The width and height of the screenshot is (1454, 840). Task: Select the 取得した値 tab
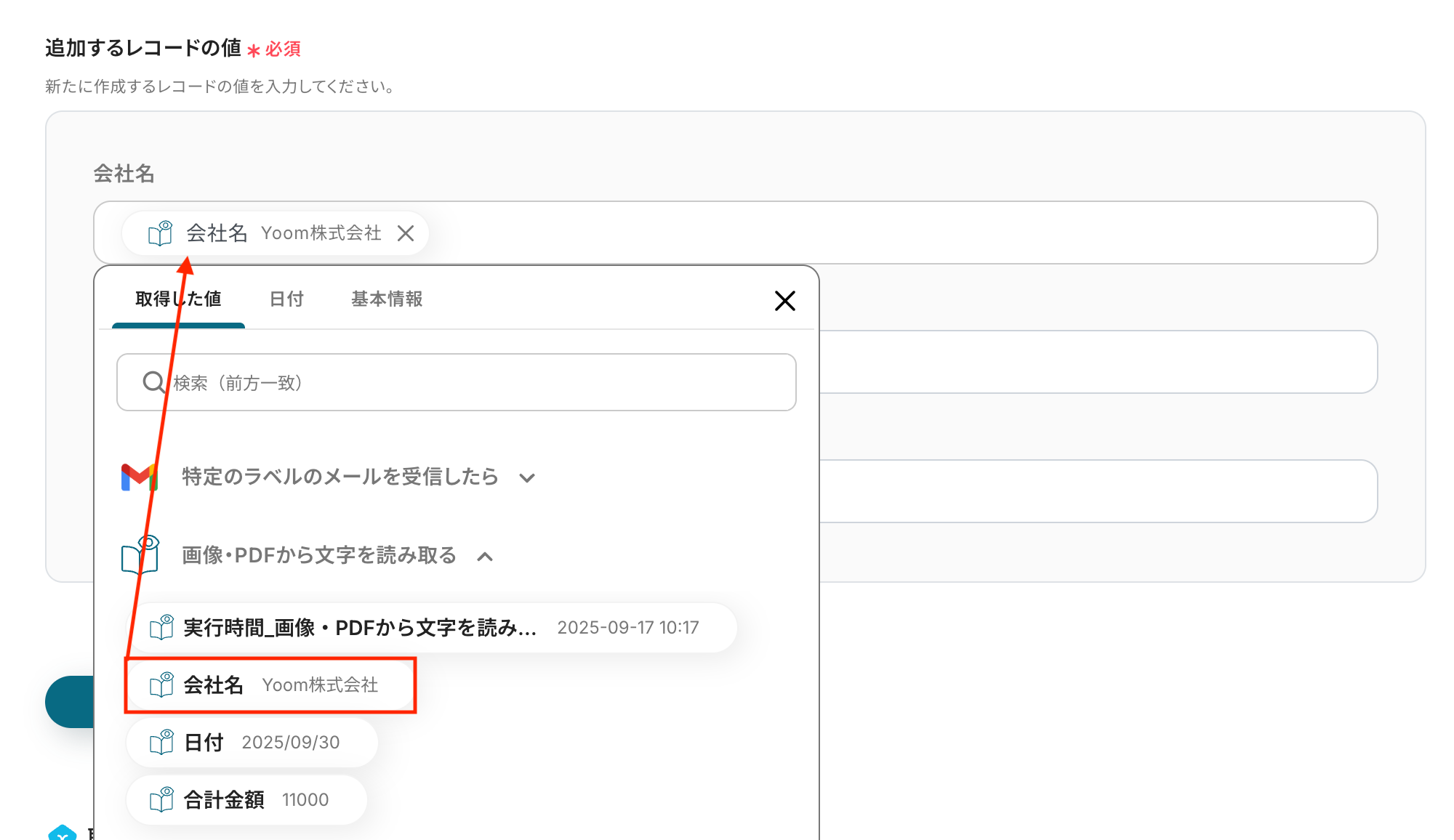(x=178, y=299)
